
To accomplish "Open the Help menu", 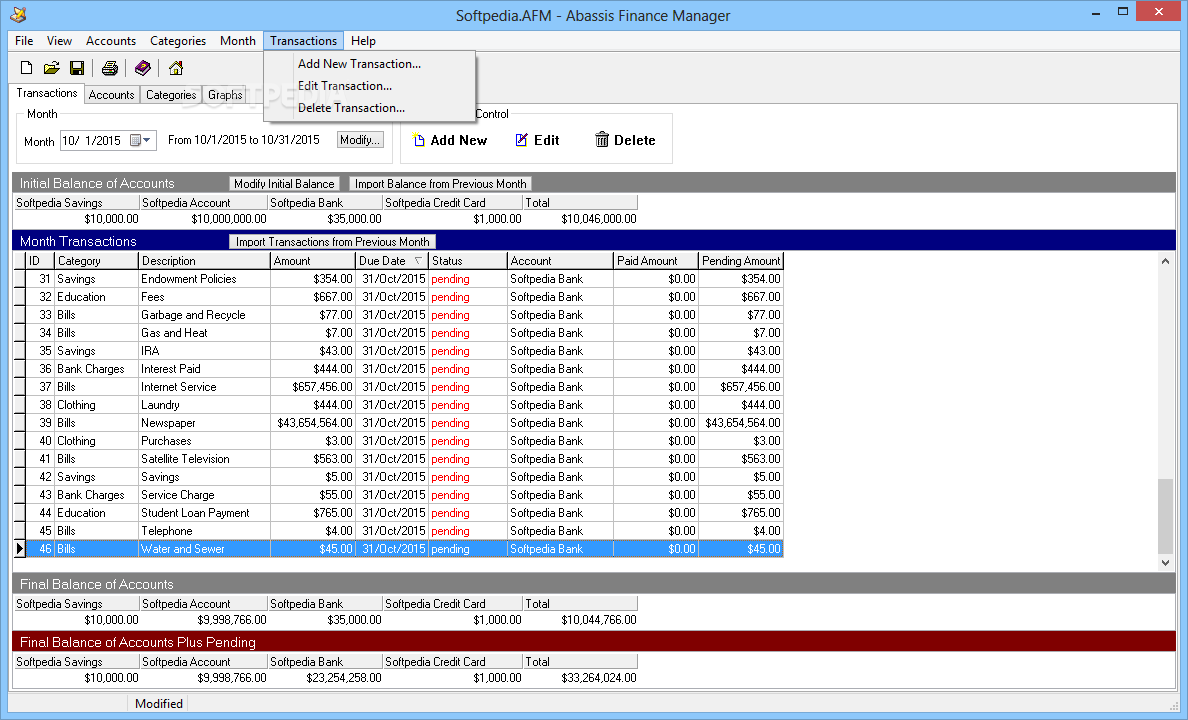I will tap(363, 41).
